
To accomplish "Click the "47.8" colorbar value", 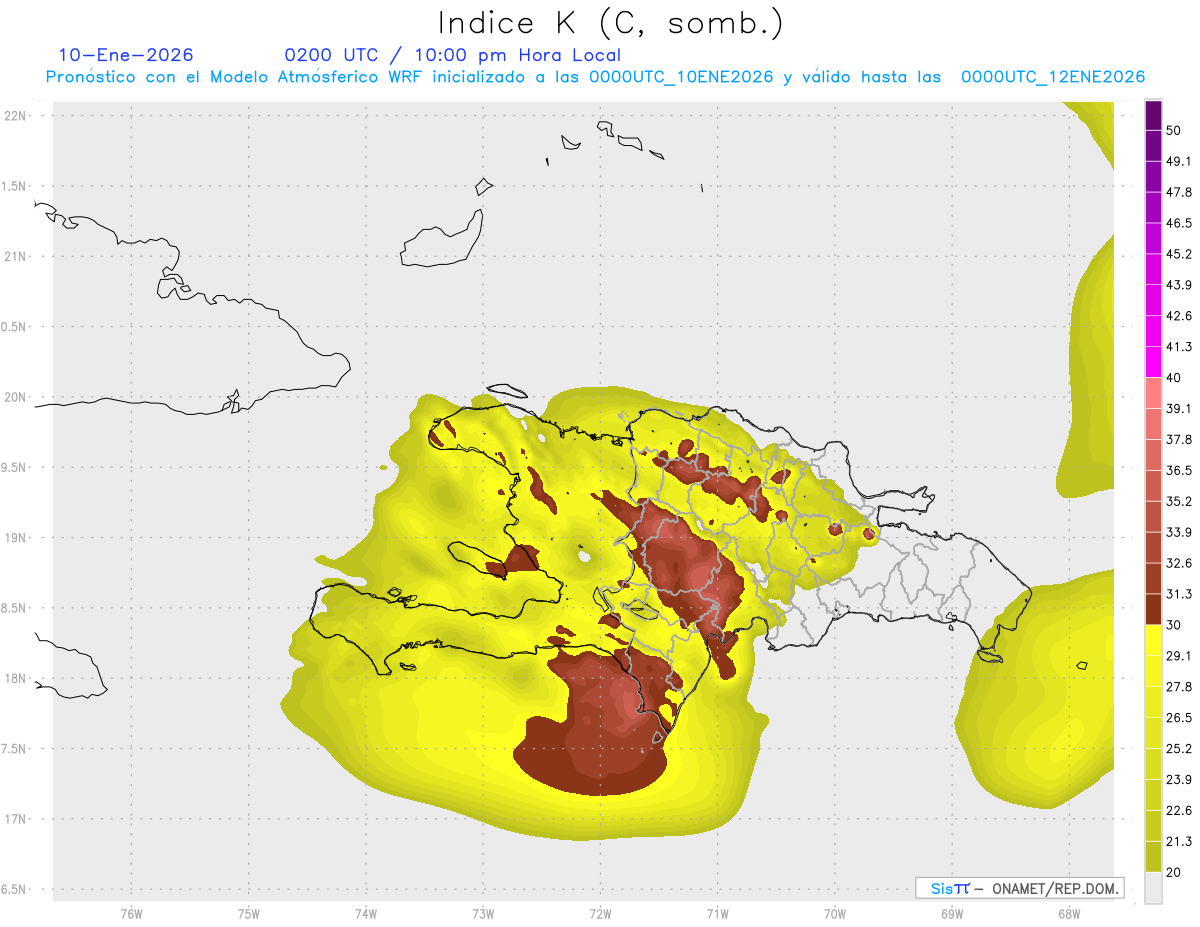I will (x=1179, y=193).
